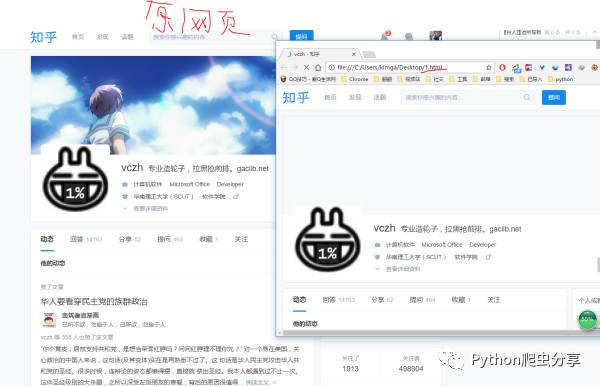600x387 pixels.
Task: Click the 知乎 logo in the front window
Action: point(295,98)
